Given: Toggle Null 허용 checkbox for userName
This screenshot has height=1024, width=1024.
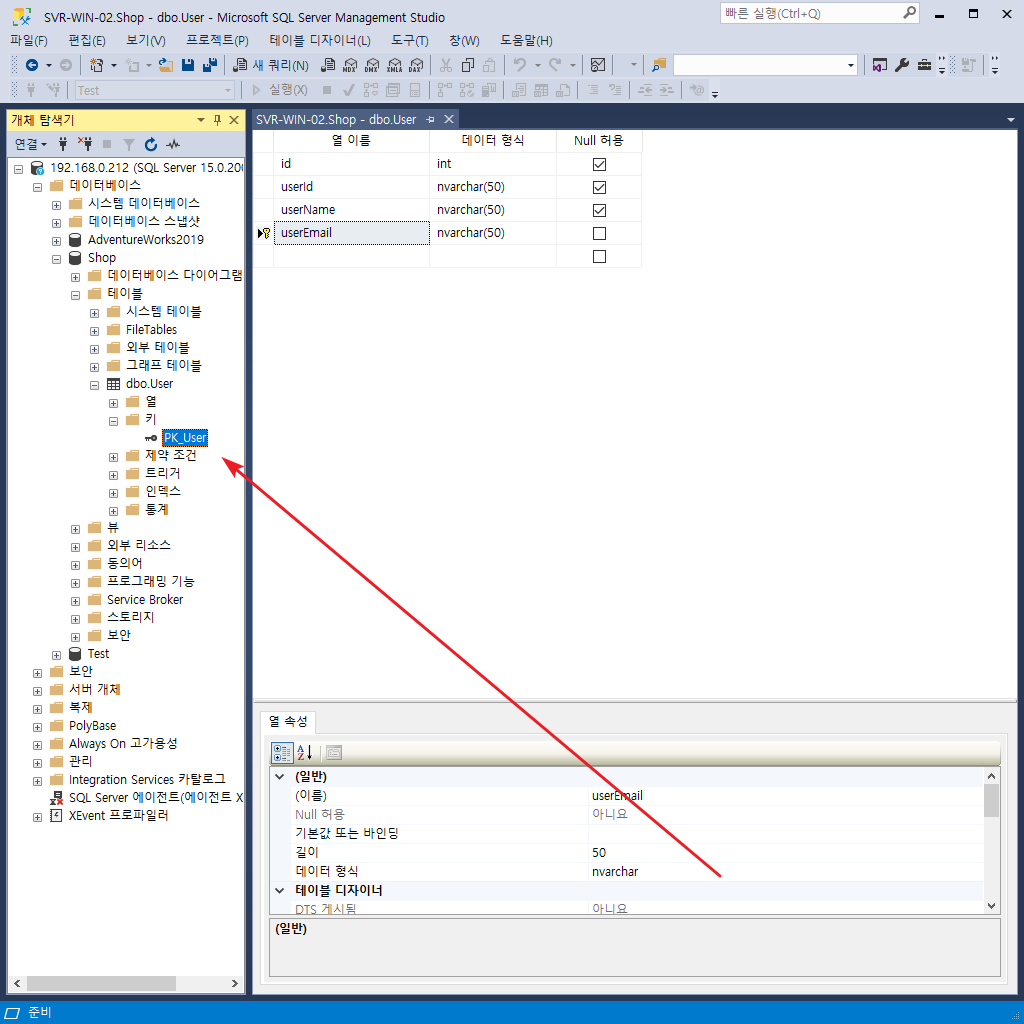Looking at the screenshot, I should (x=599, y=210).
